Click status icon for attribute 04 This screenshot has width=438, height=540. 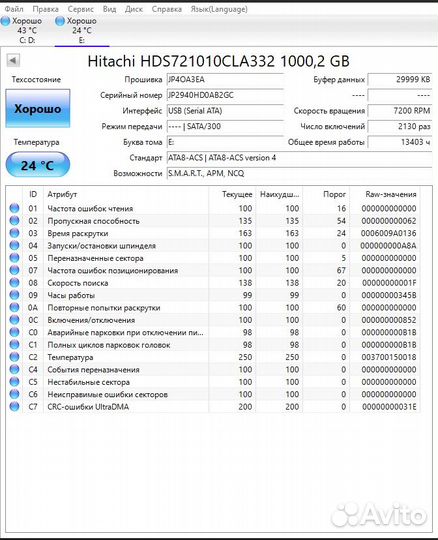click(x=14, y=245)
